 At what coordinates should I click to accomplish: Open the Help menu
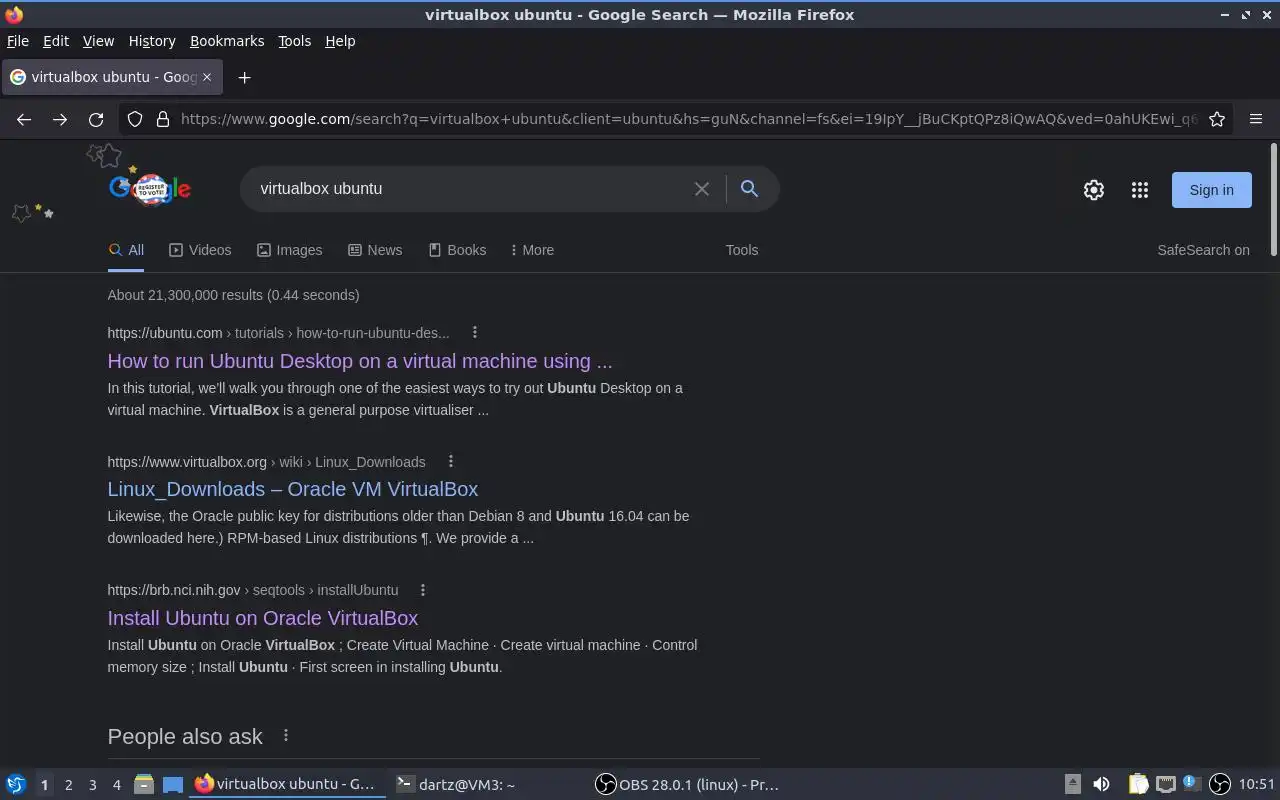point(340,41)
